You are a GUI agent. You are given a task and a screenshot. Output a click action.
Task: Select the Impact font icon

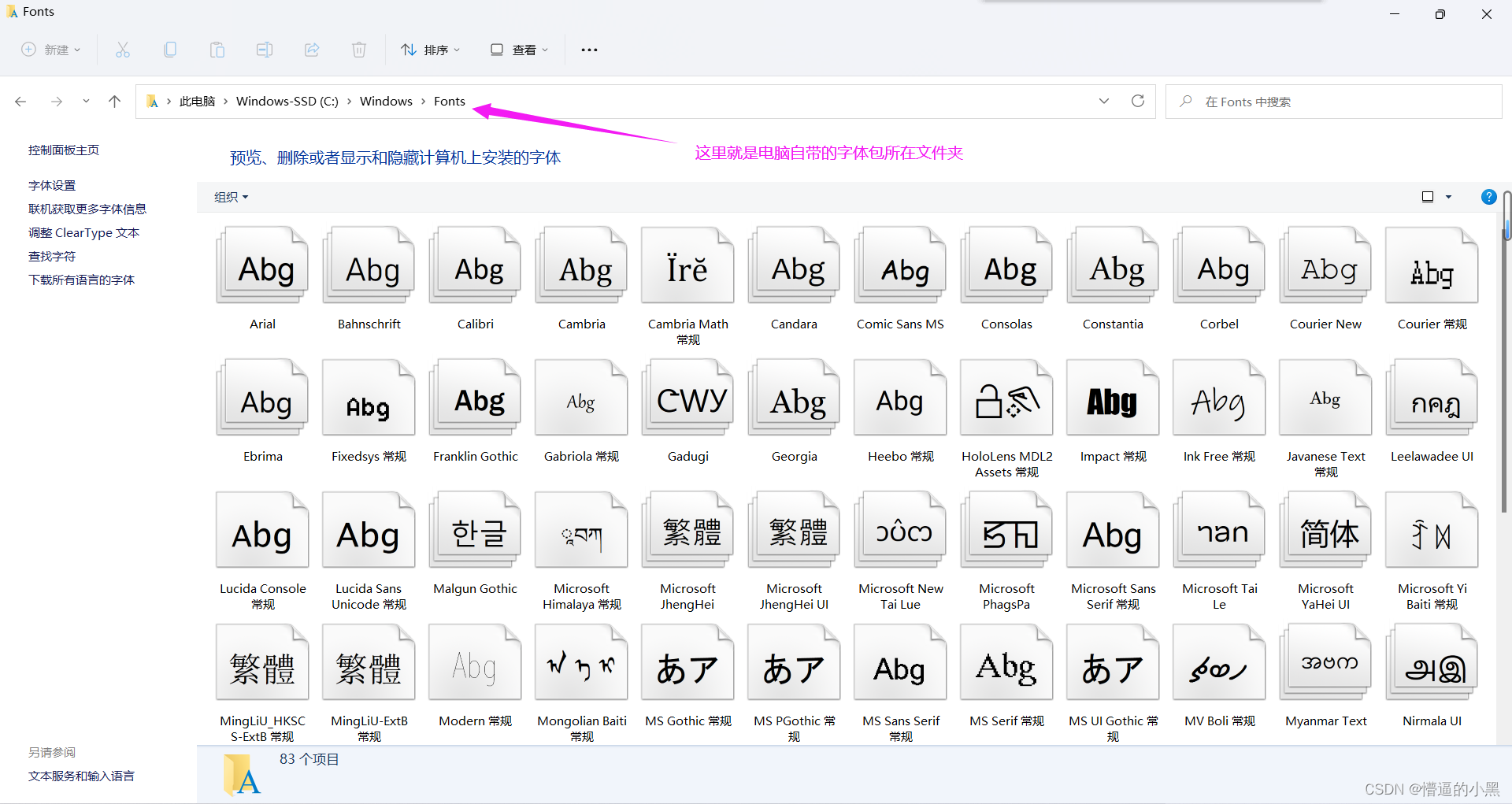1113,398
